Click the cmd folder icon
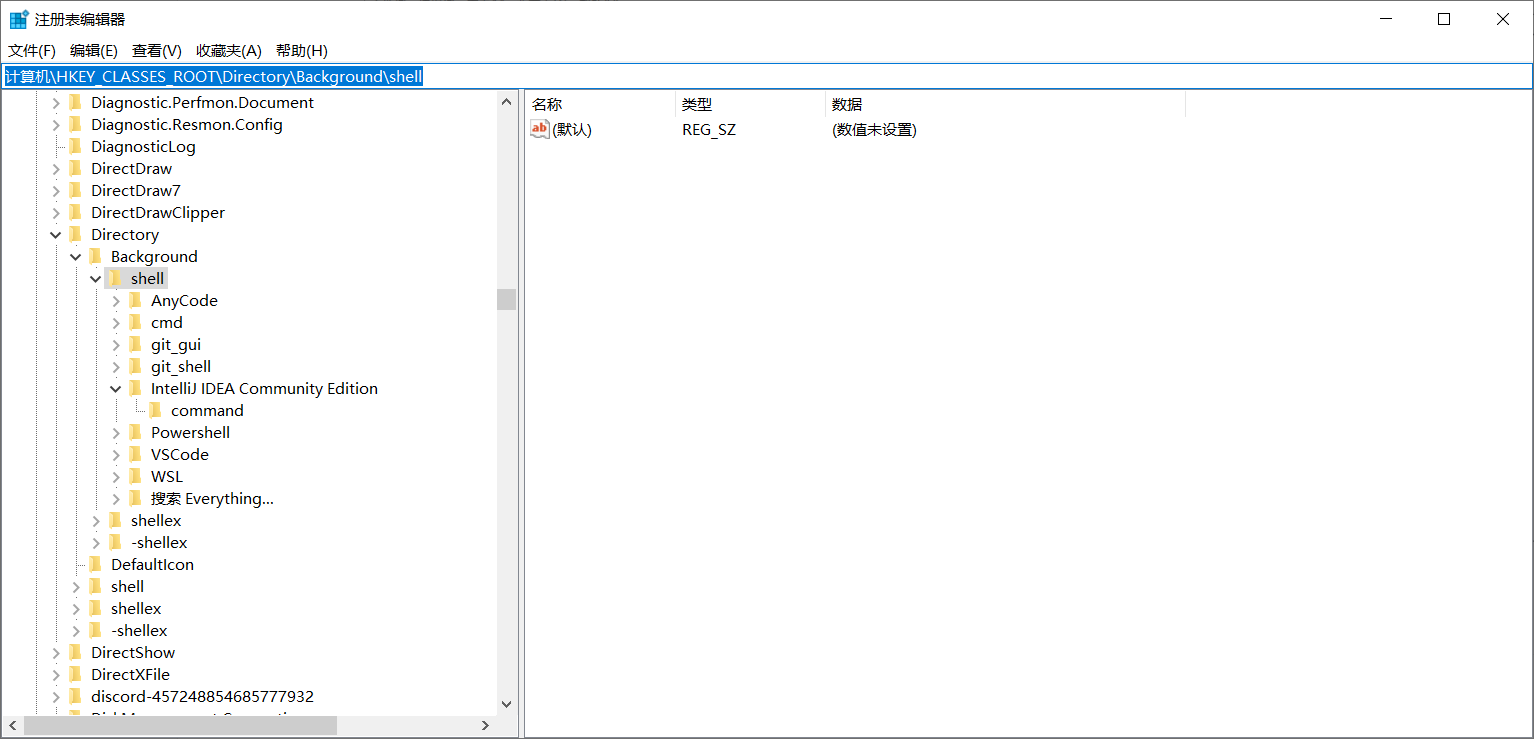This screenshot has height=739, width=1534. [x=135, y=322]
